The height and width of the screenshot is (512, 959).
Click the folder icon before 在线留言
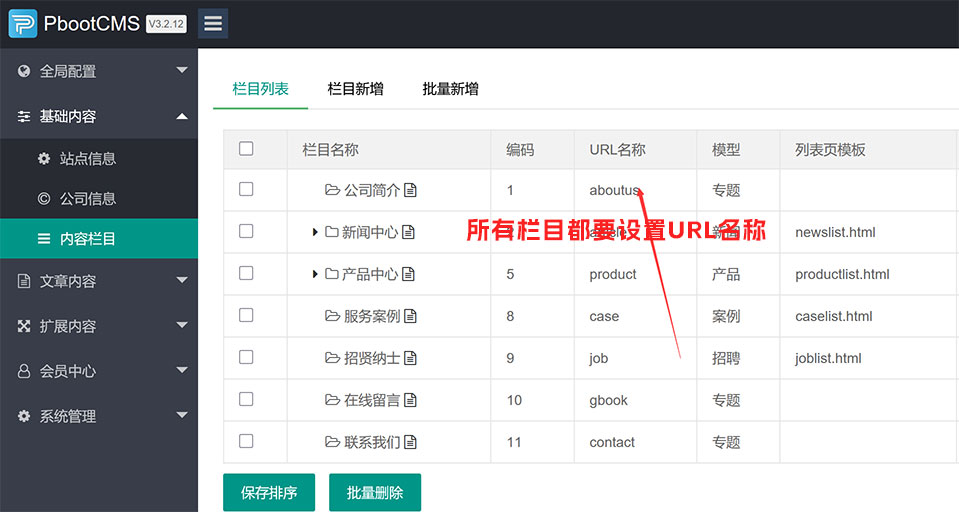(x=332, y=400)
